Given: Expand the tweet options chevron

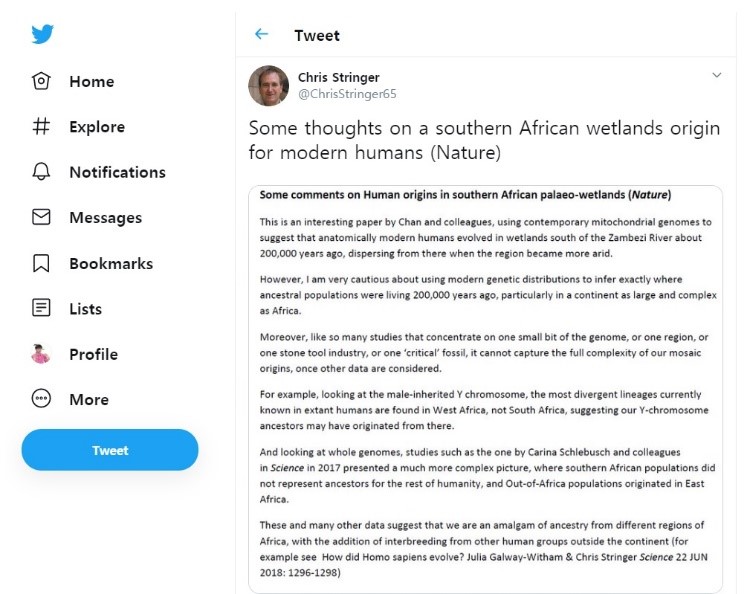Looking at the screenshot, I should click(x=716, y=76).
